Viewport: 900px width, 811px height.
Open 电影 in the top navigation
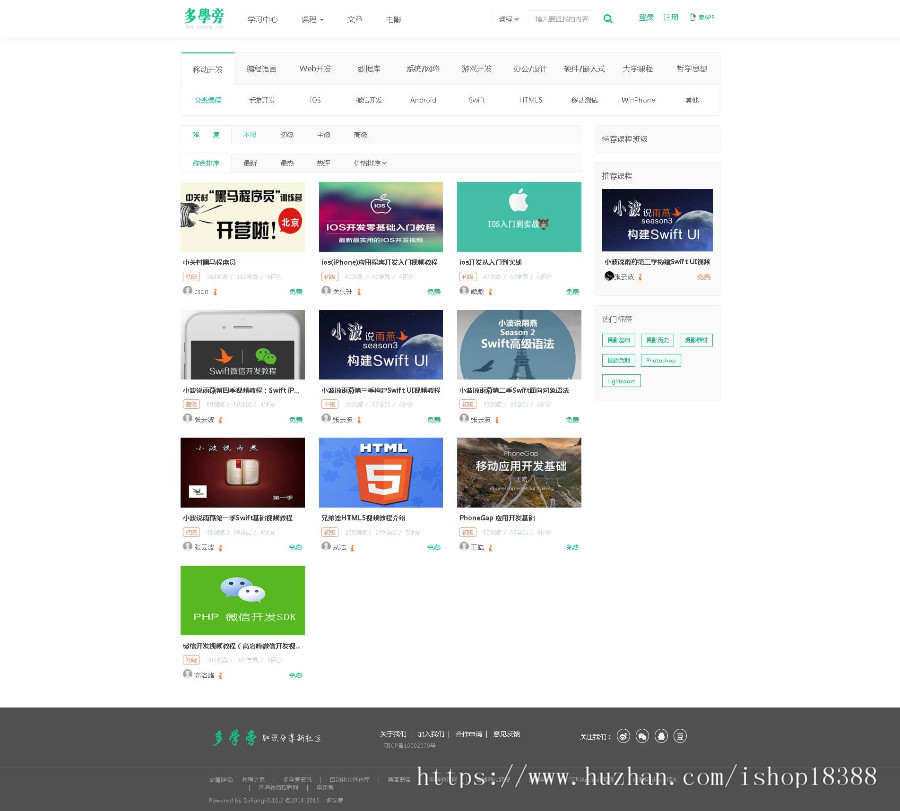[x=394, y=20]
